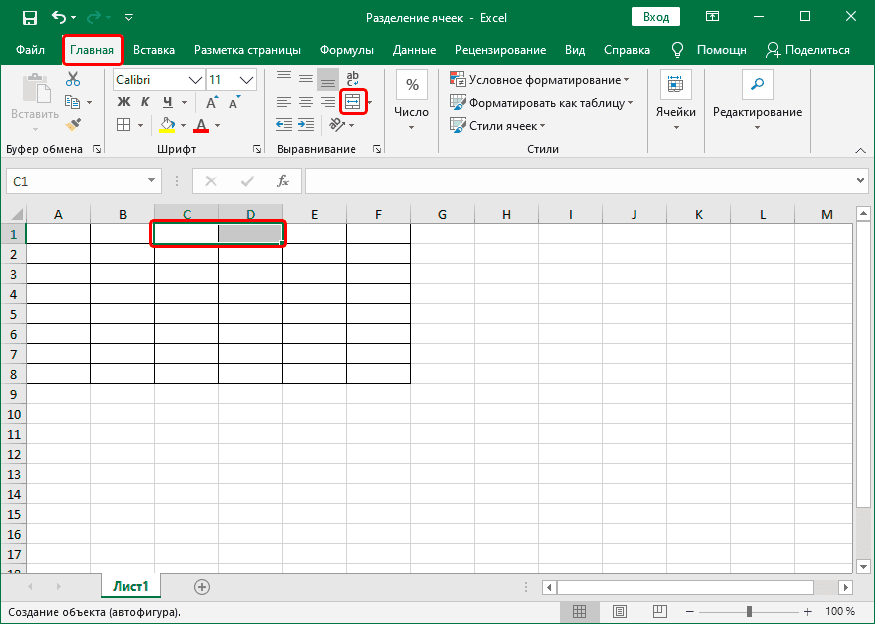The width and height of the screenshot is (875, 624).
Task: Click the Wrap Text icon
Action: coord(352,80)
